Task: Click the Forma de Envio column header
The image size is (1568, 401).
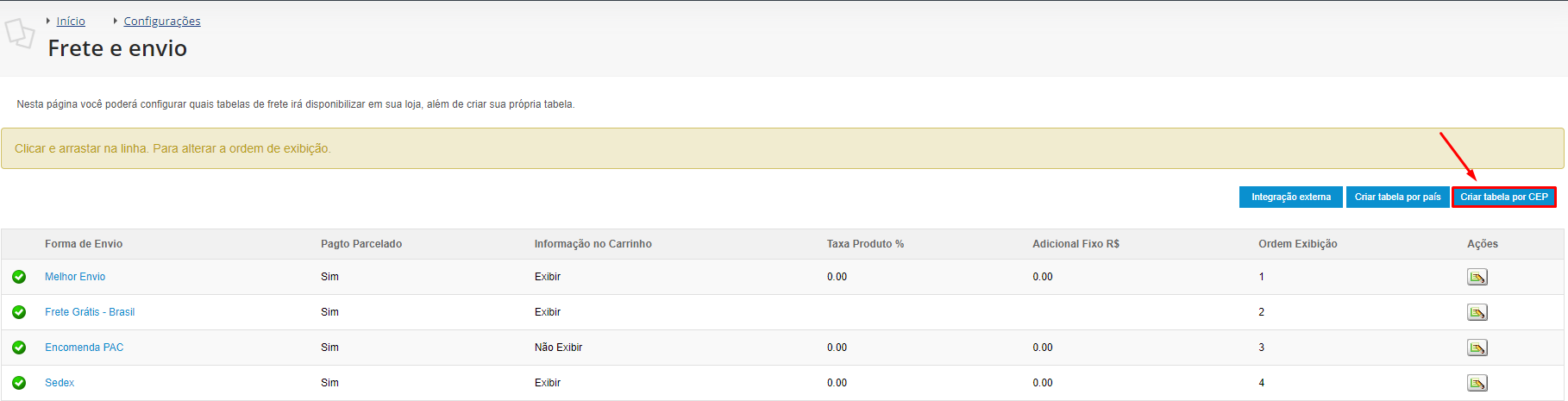Action: pyautogui.click(x=84, y=244)
